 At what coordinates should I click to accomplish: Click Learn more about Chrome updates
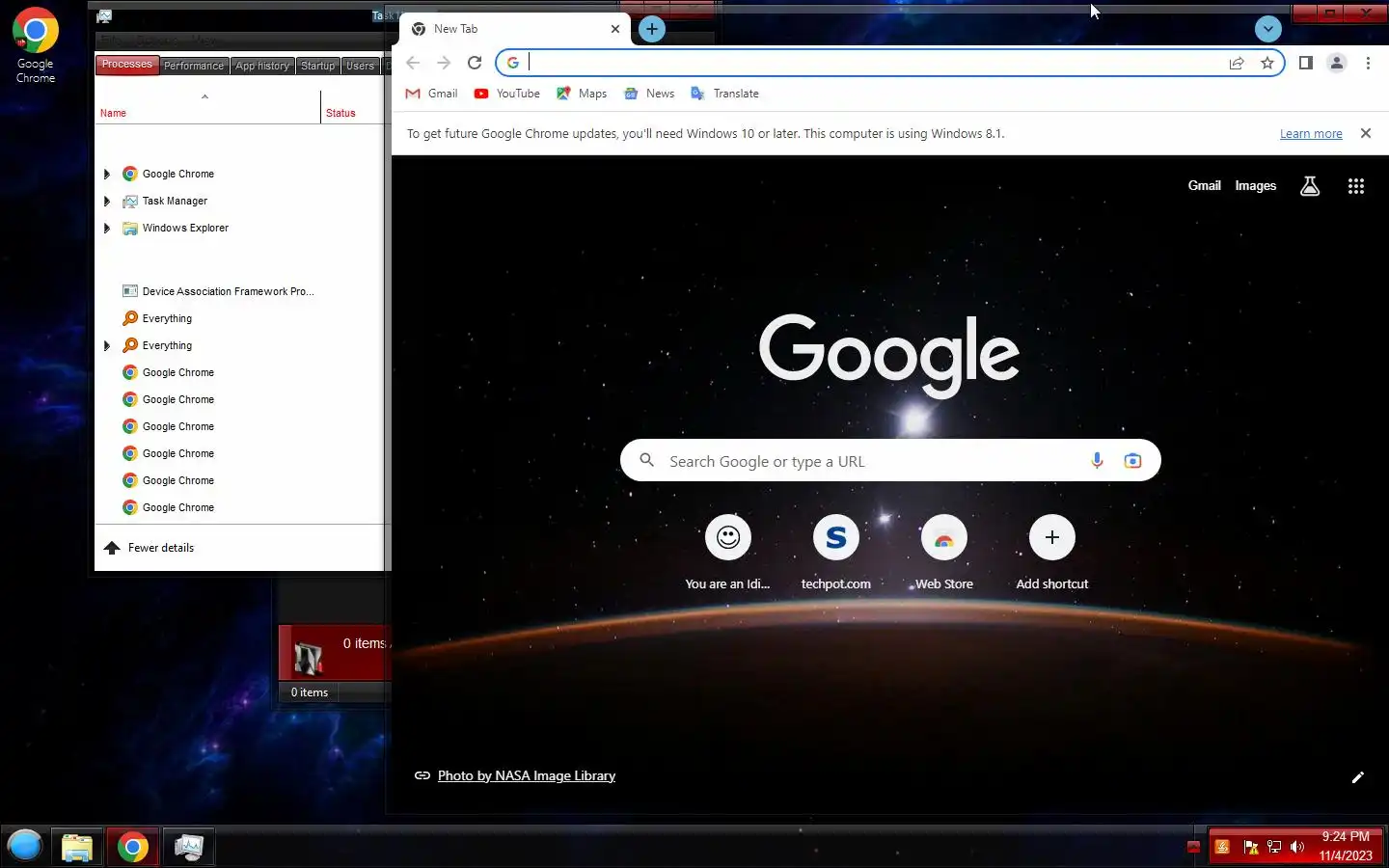(x=1311, y=134)
